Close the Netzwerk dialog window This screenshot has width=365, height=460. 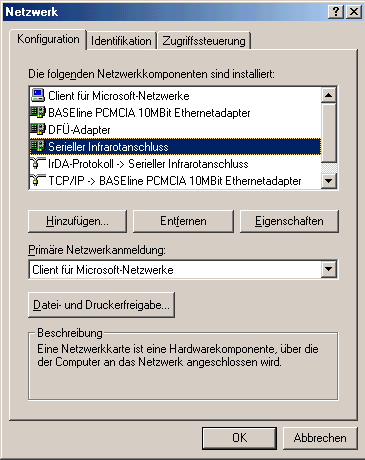click(x=354, y=12)
